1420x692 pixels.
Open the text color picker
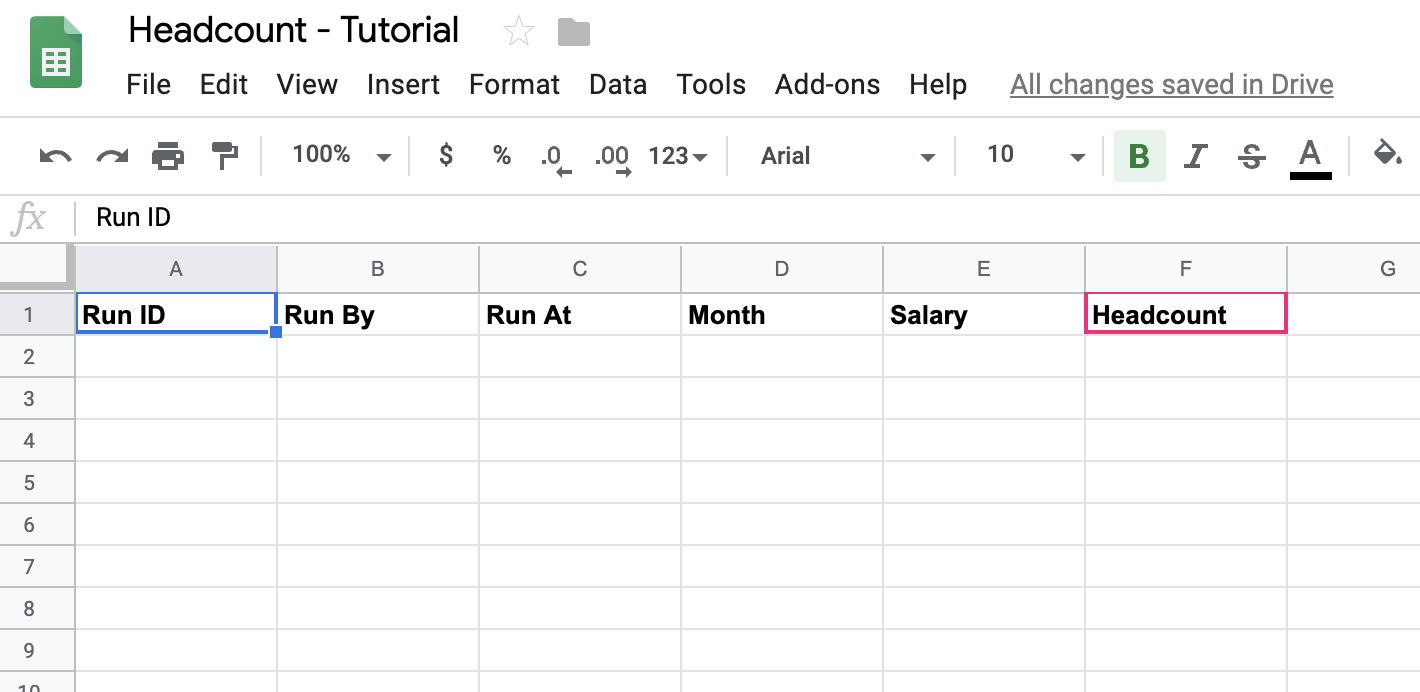coord(1310,159)
